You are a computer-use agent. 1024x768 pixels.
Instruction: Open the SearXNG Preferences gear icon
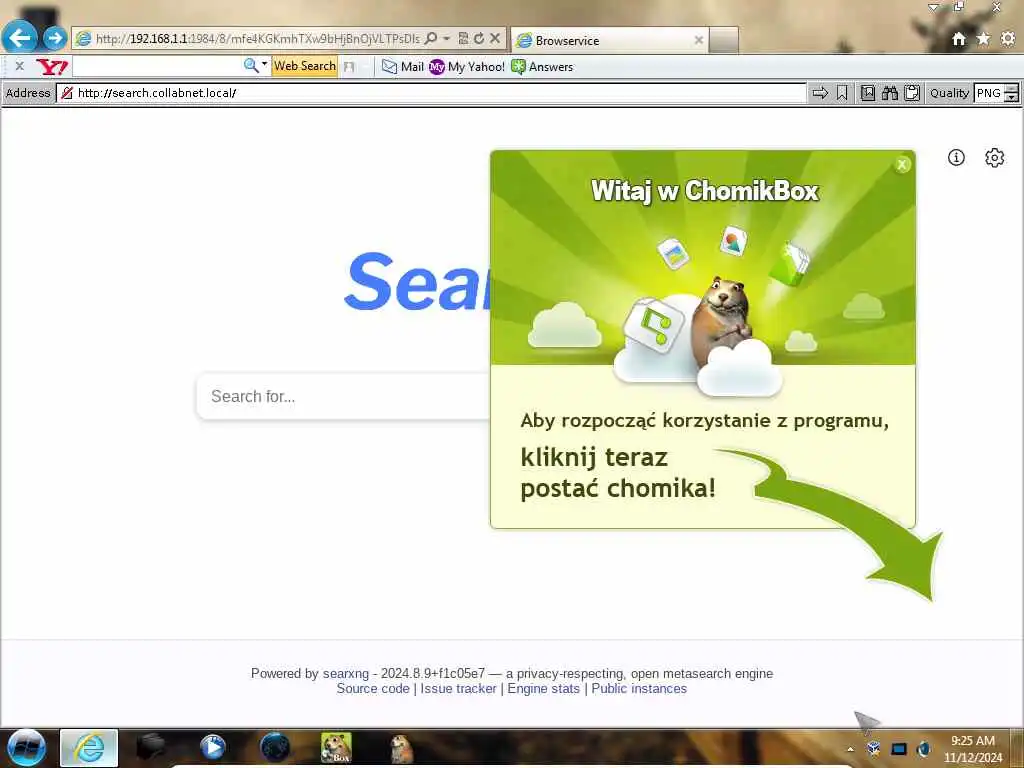[994, 157]
